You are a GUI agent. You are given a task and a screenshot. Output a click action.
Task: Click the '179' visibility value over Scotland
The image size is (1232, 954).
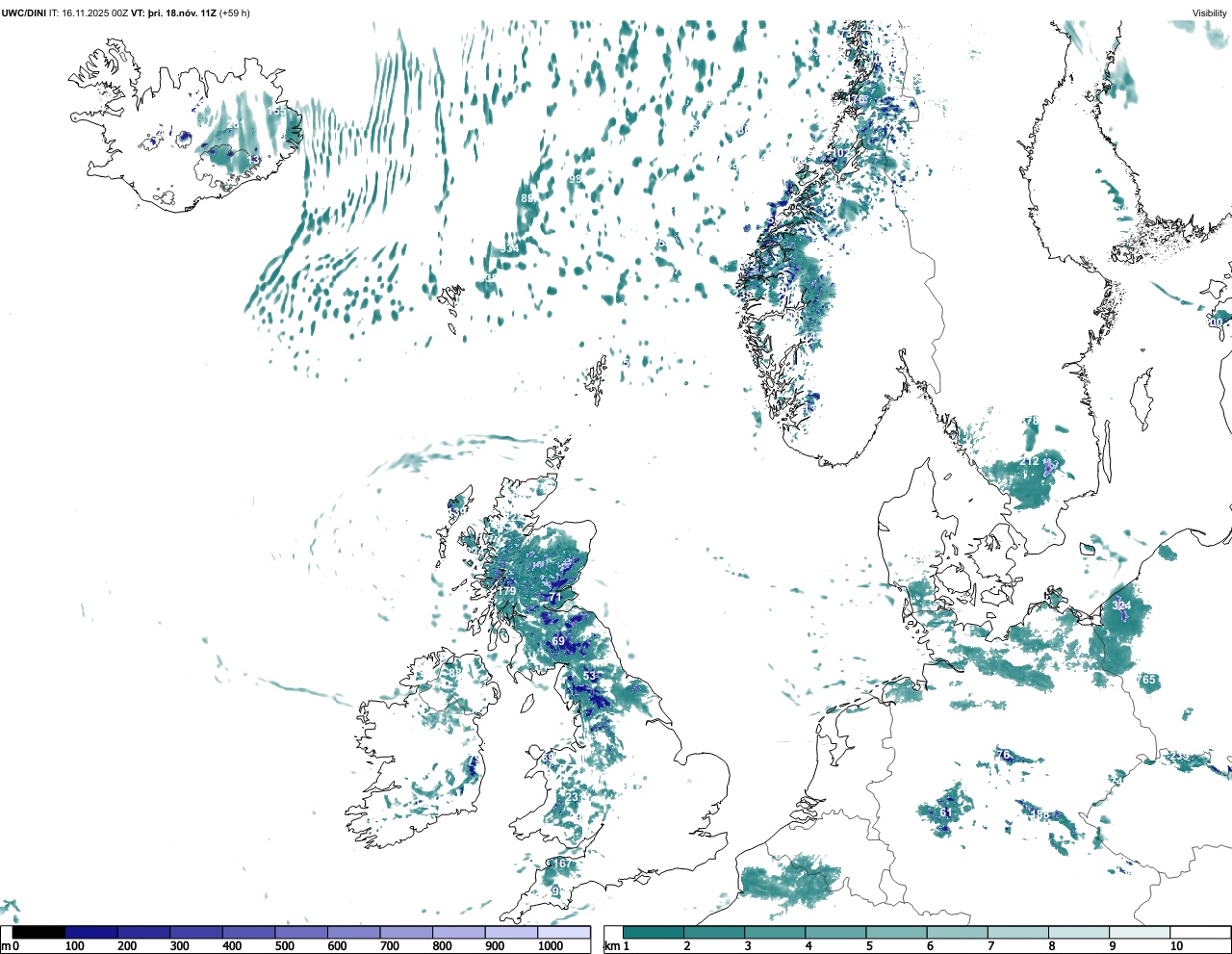tap(507, 591)
